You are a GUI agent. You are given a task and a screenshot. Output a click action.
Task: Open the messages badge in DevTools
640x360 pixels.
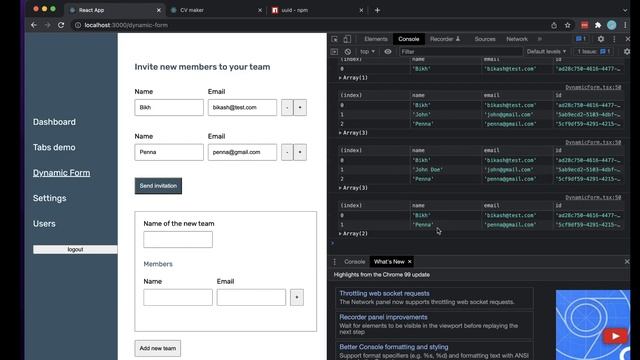[x=581, y=39]
